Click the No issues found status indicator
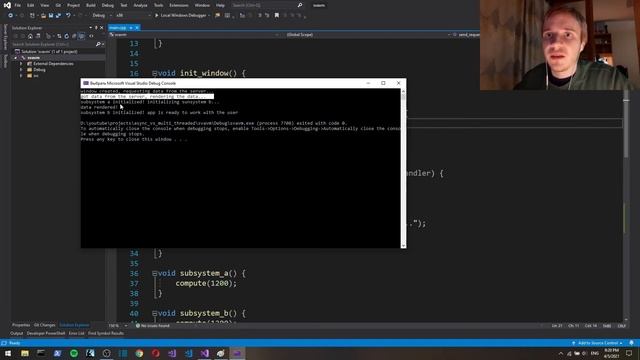The width and height of the screenshot is (640, 360). pos(152,326)
